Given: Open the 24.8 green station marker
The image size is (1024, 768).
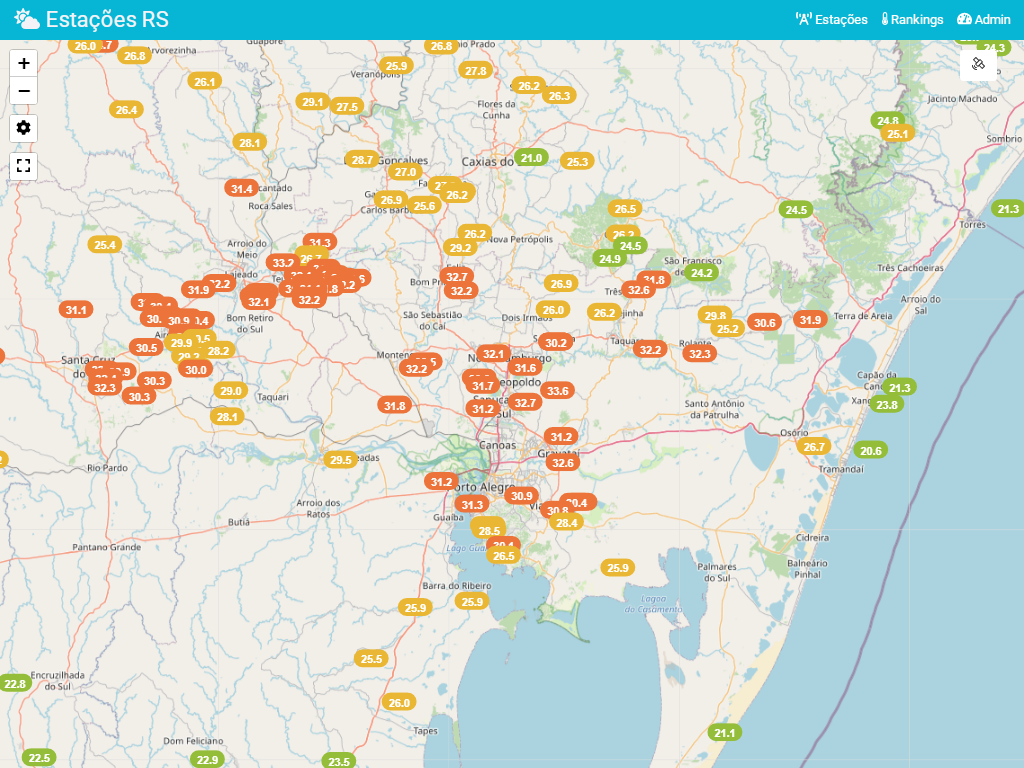Looking at the screenshot, I should [887, 121].
